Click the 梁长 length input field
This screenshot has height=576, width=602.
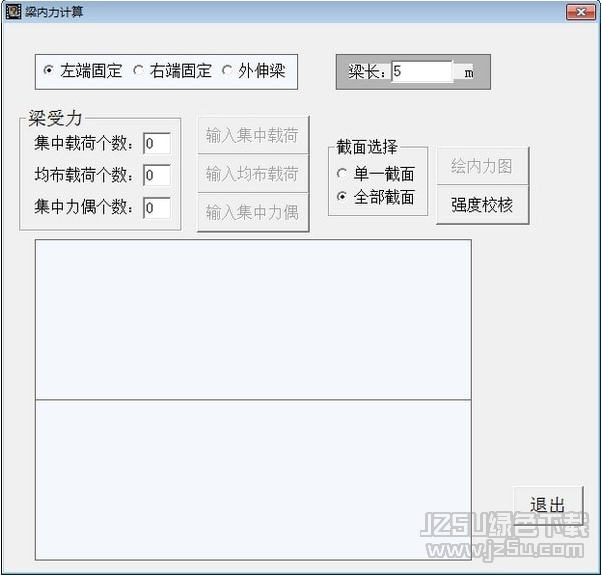[x=422, y=71]
